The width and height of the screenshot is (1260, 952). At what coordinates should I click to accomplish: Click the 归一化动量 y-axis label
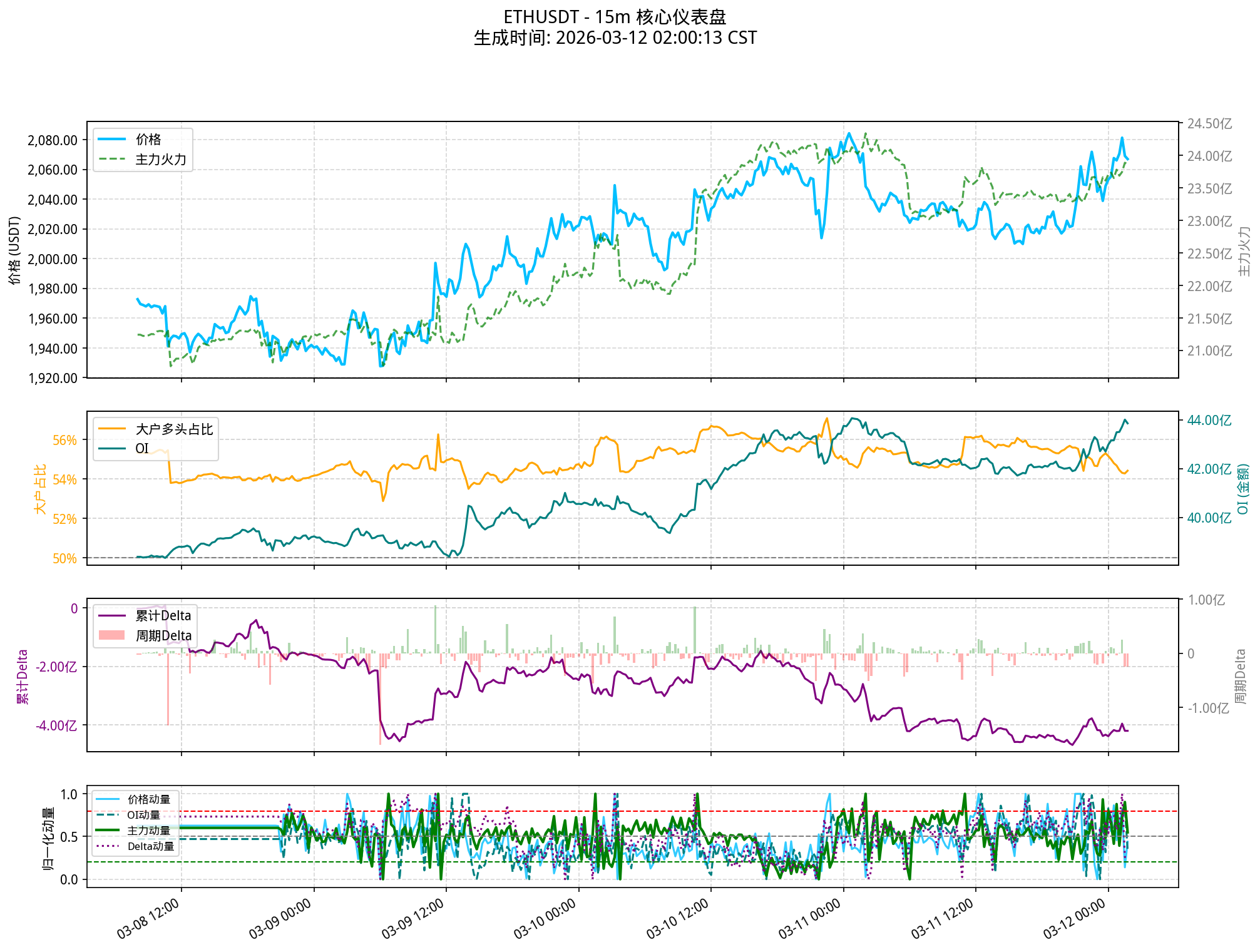[x=48, y=838]
